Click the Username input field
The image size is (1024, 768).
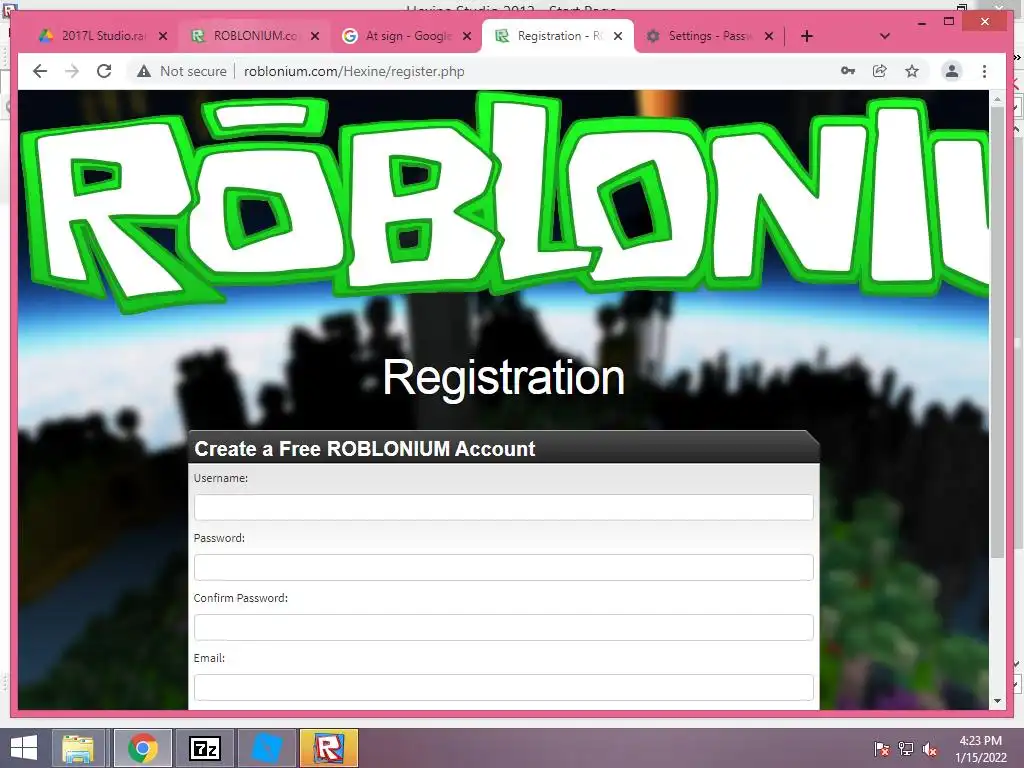[504, 507]
